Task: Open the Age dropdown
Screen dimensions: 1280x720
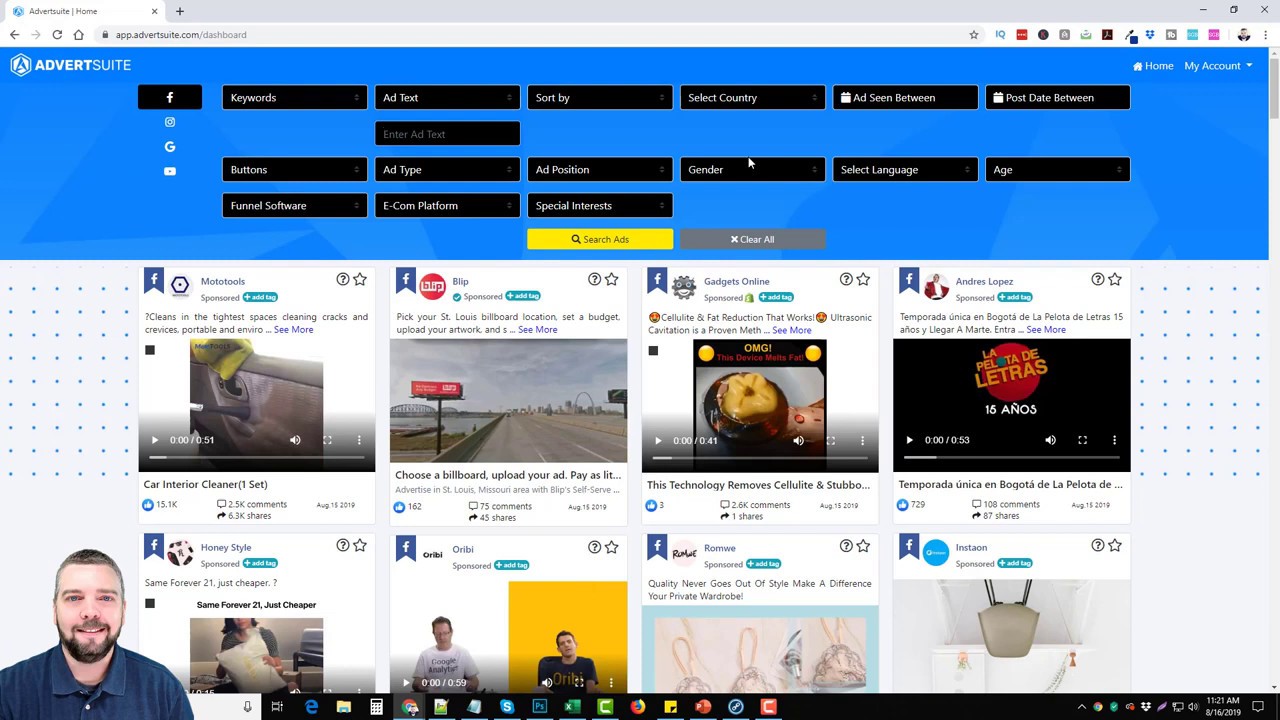Action: 1057,169
